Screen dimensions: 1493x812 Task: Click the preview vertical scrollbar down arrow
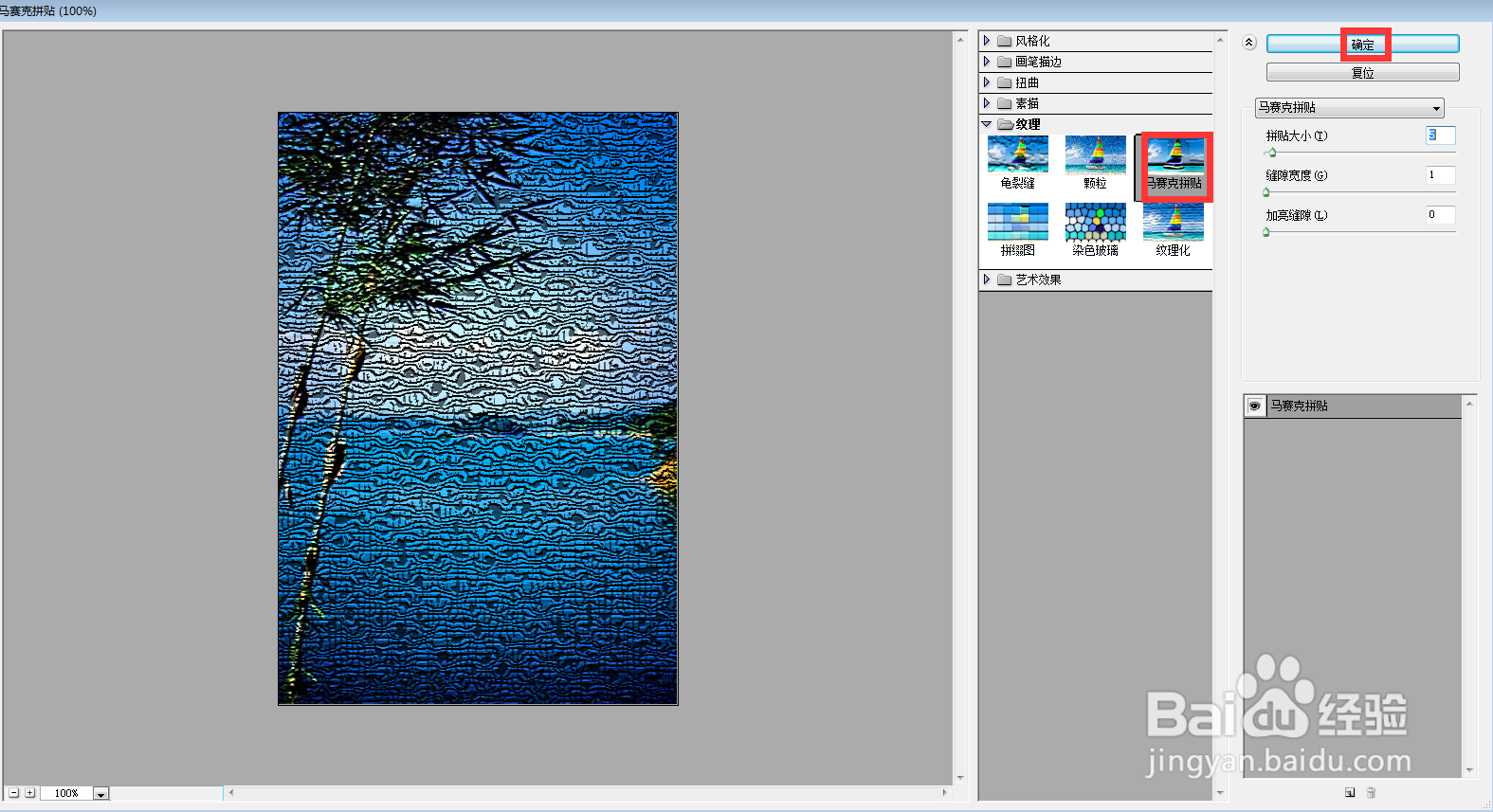click(960, 778)
